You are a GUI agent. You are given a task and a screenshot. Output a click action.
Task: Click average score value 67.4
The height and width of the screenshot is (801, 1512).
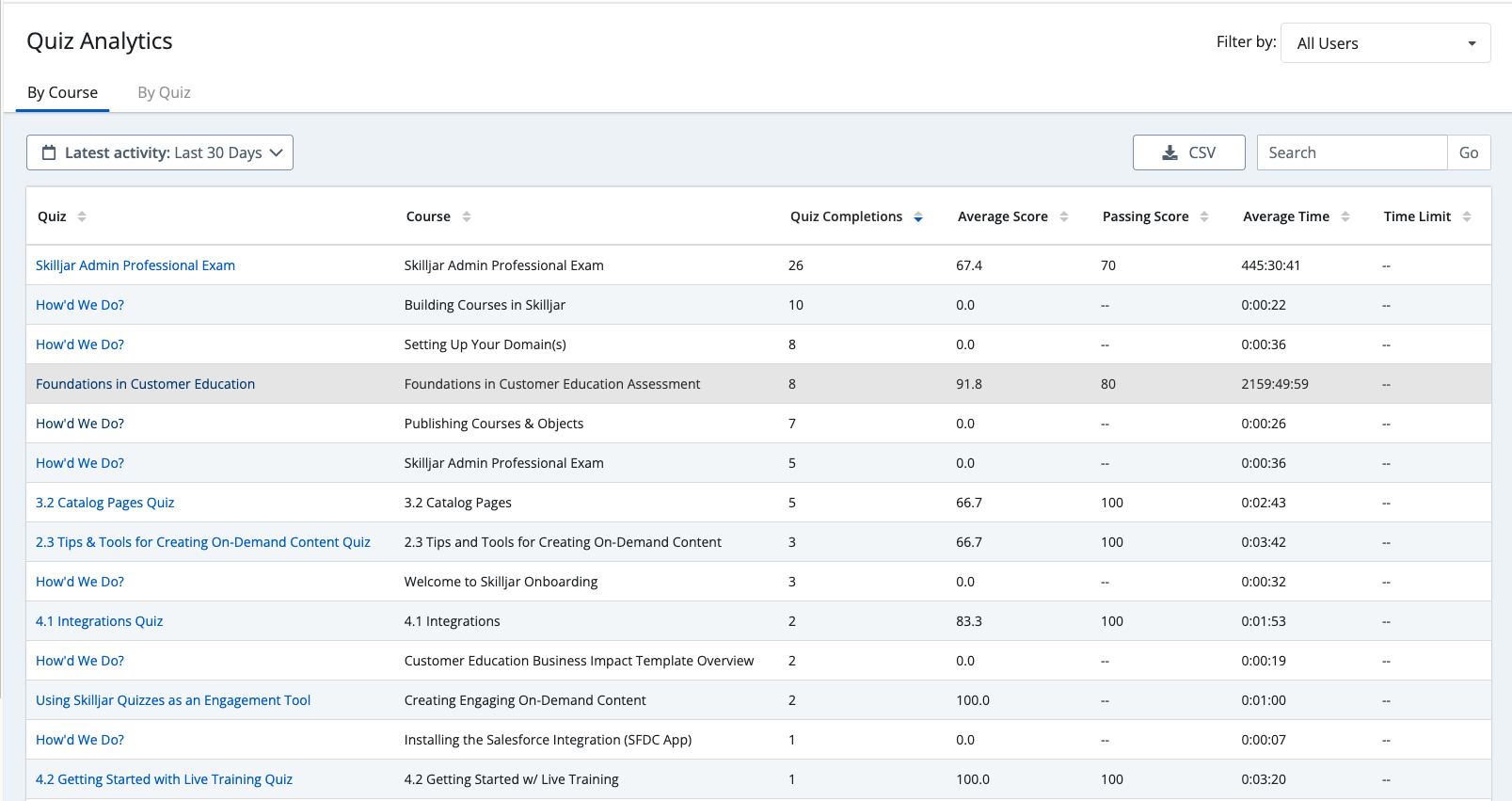(x=969, y=265)
